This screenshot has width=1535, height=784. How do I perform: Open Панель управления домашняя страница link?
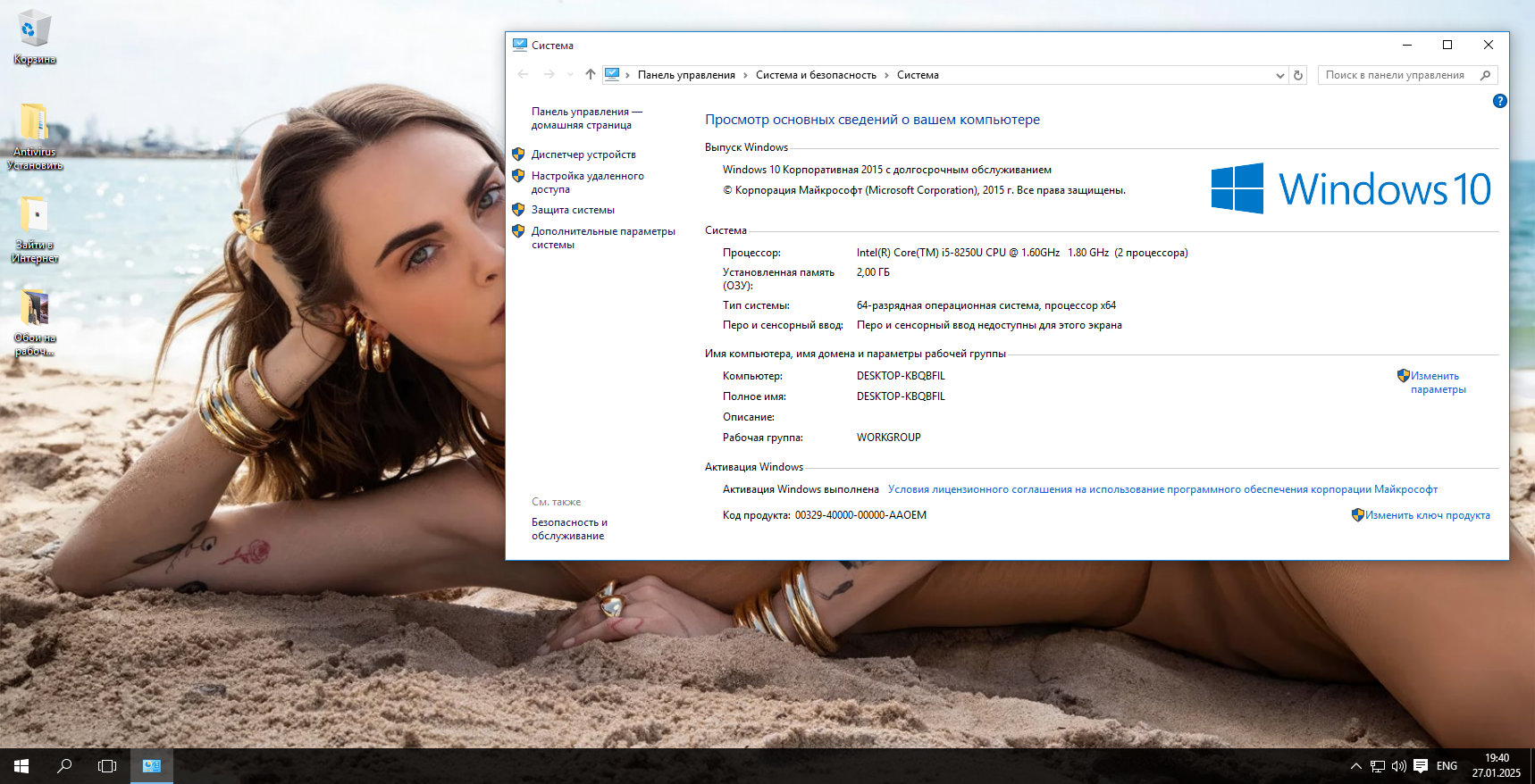pyautogui.click(x=586, y=118)
